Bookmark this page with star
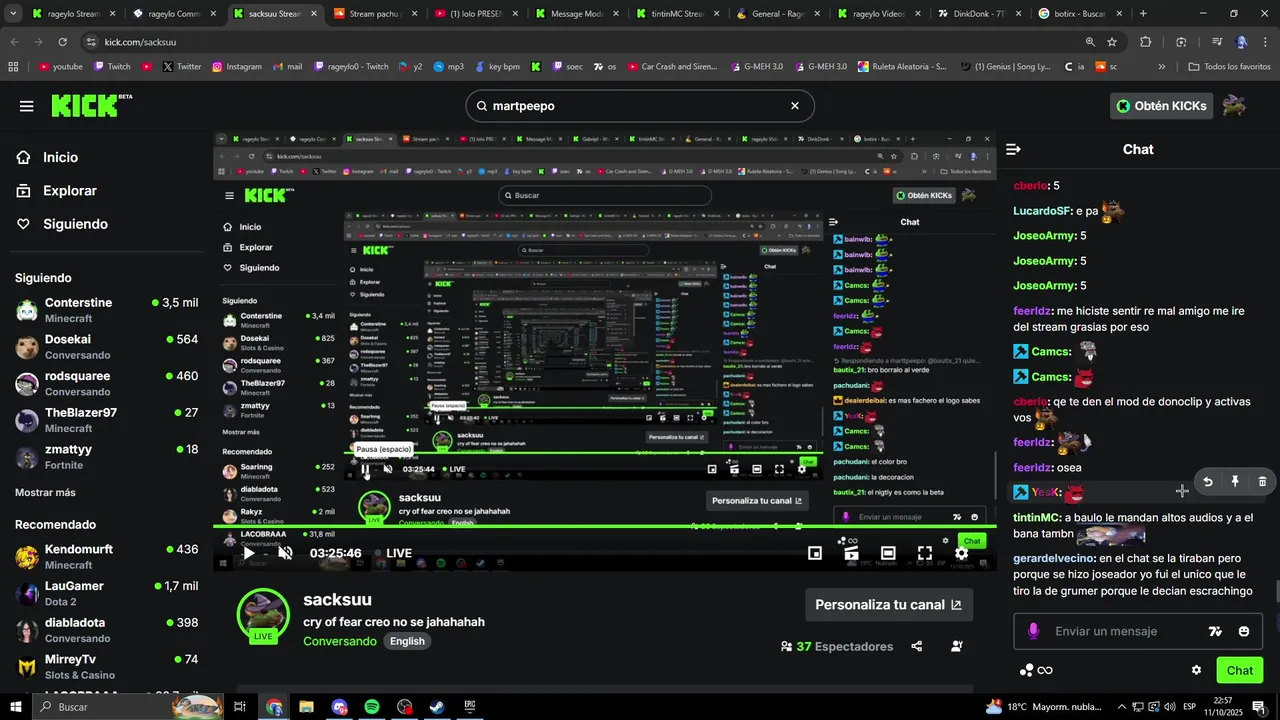 (1112, 42)
